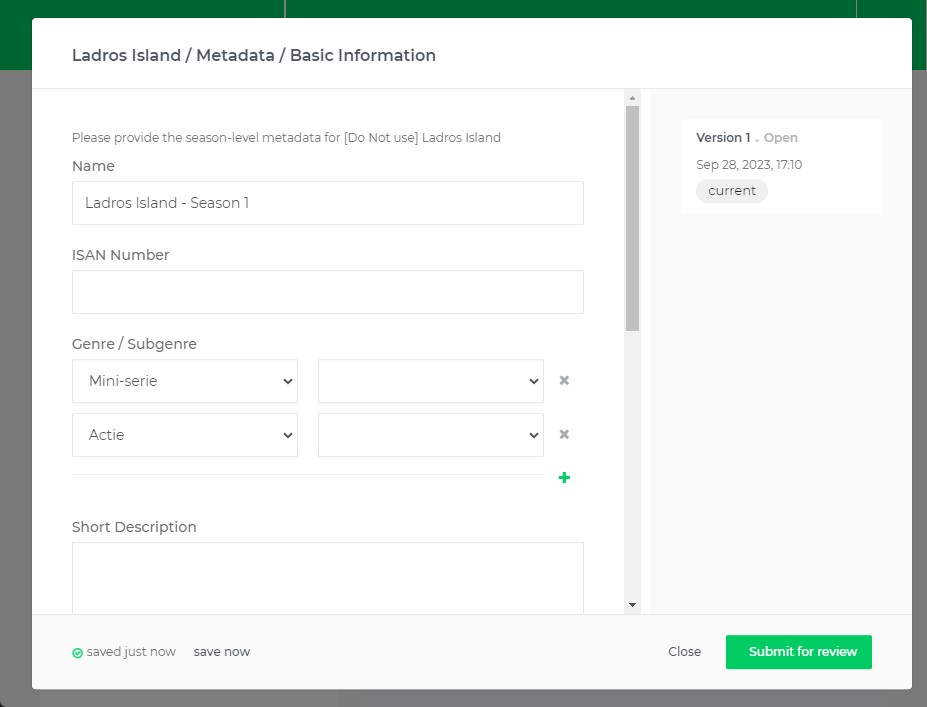Click the save now link
The image size is (927, 707).
point(222,651)
